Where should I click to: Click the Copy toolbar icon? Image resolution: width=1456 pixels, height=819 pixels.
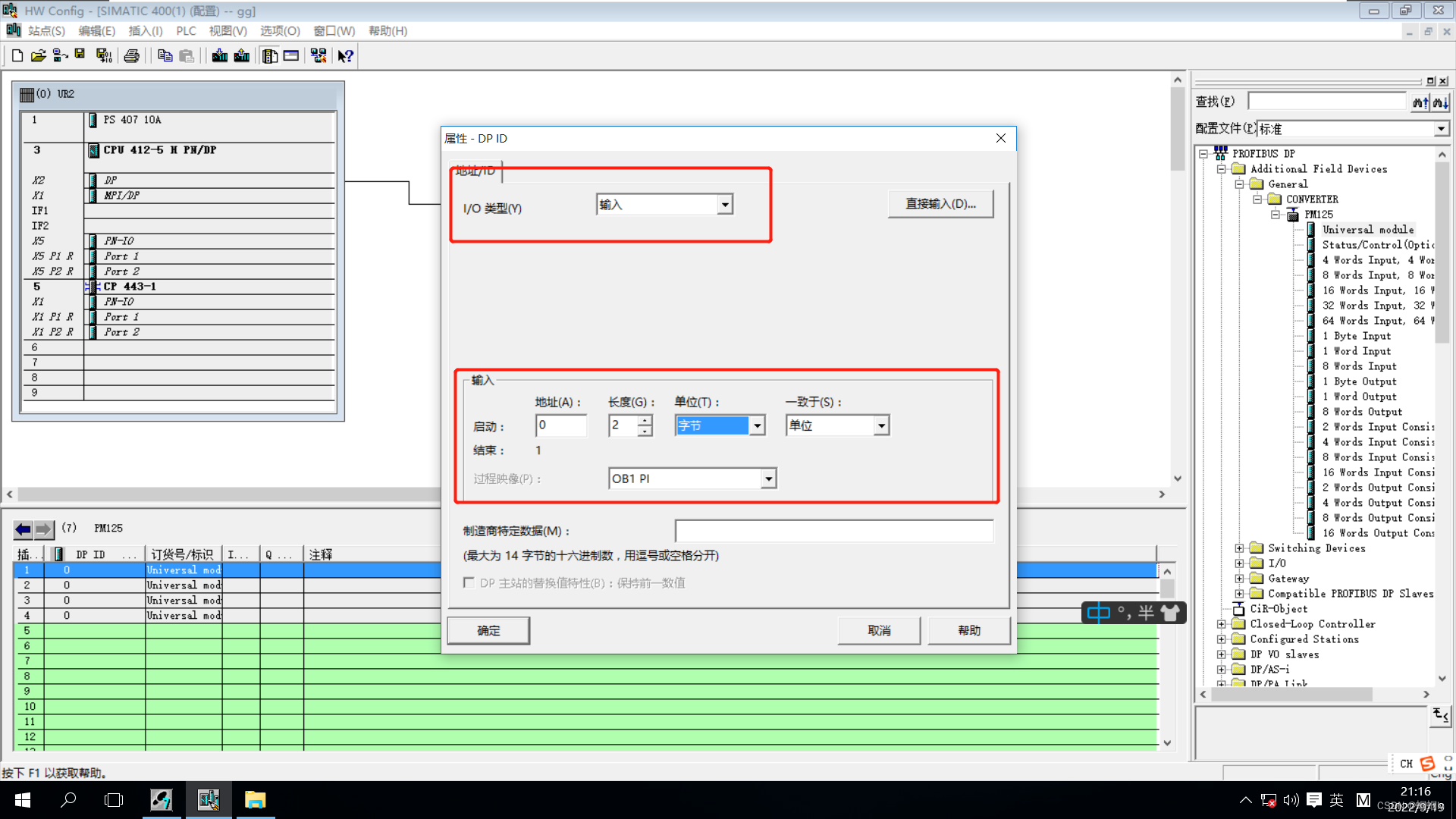point(165,55)
